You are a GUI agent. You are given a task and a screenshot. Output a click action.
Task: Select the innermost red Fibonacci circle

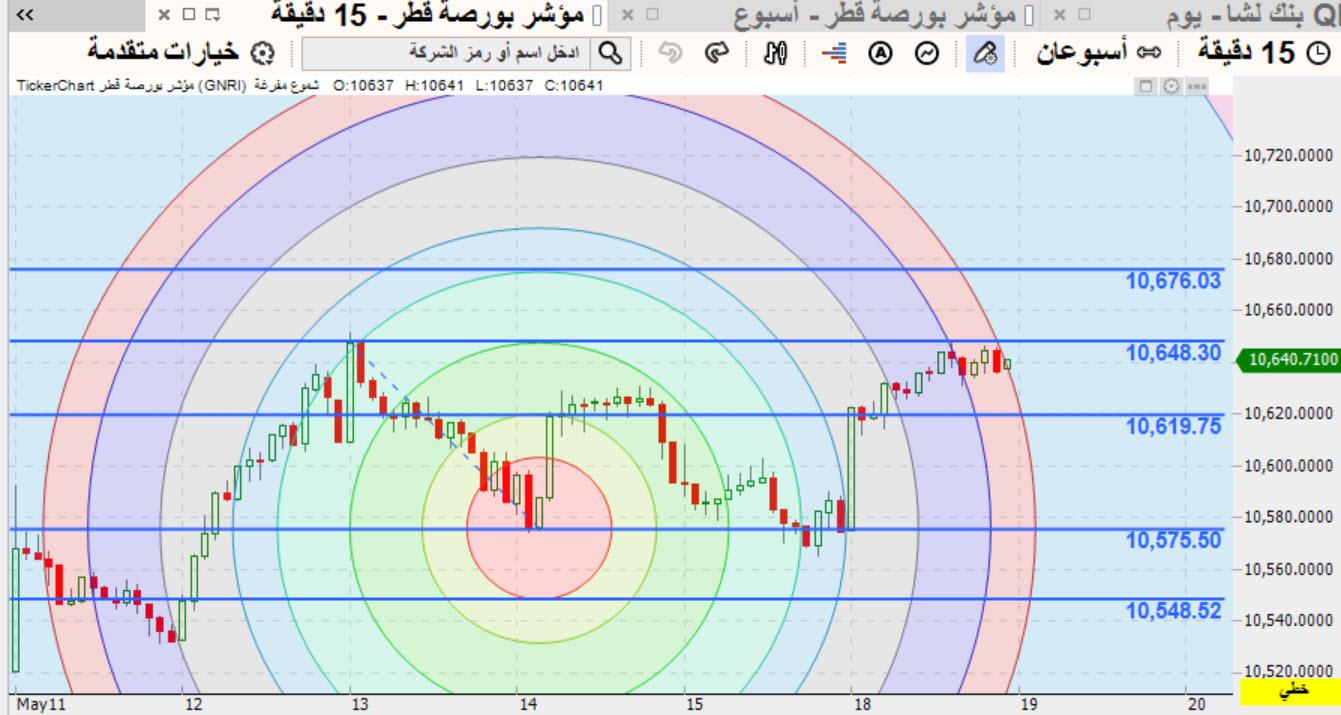coord(539,527)
